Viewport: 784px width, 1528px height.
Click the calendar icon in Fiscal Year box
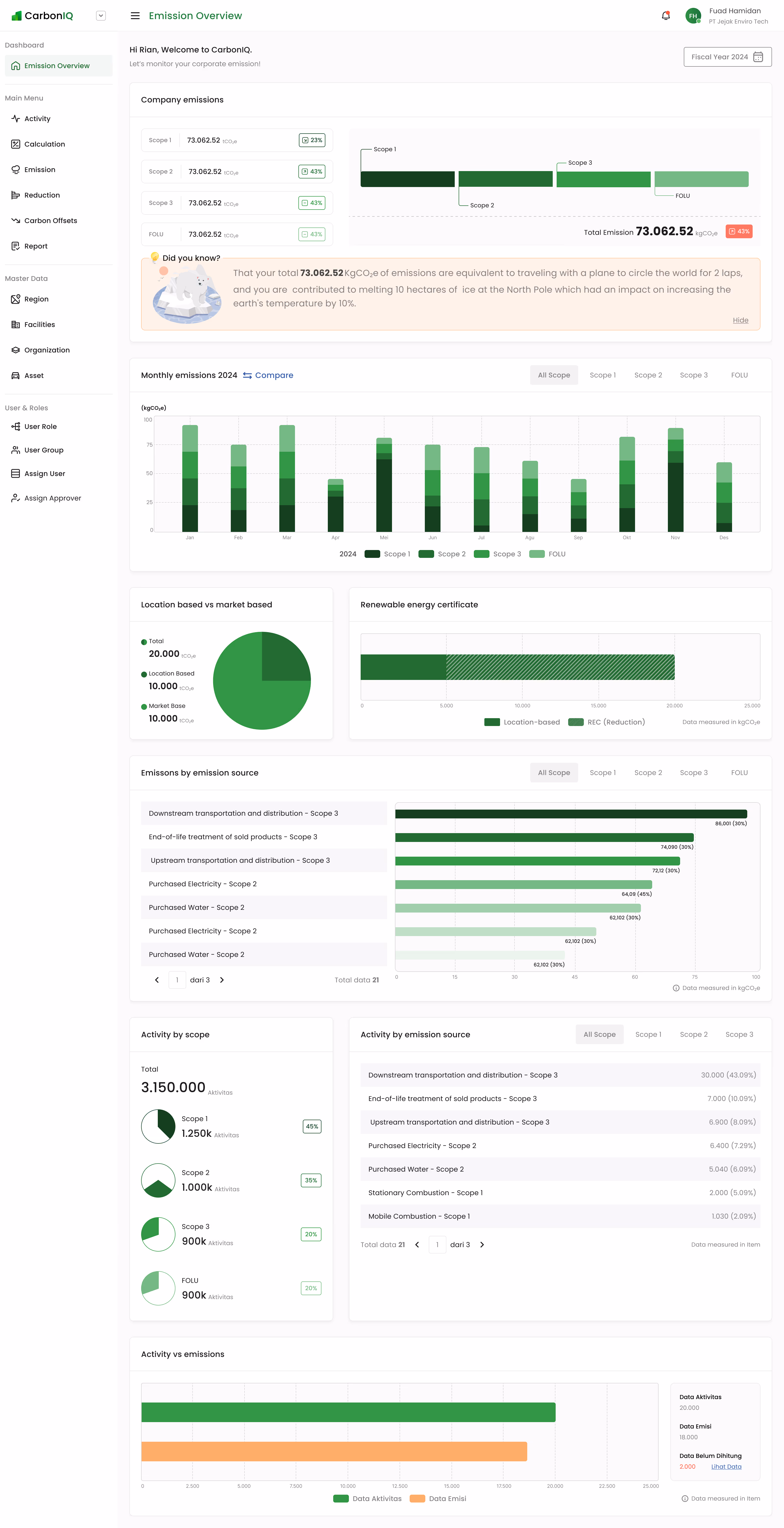tap(758, 57)
